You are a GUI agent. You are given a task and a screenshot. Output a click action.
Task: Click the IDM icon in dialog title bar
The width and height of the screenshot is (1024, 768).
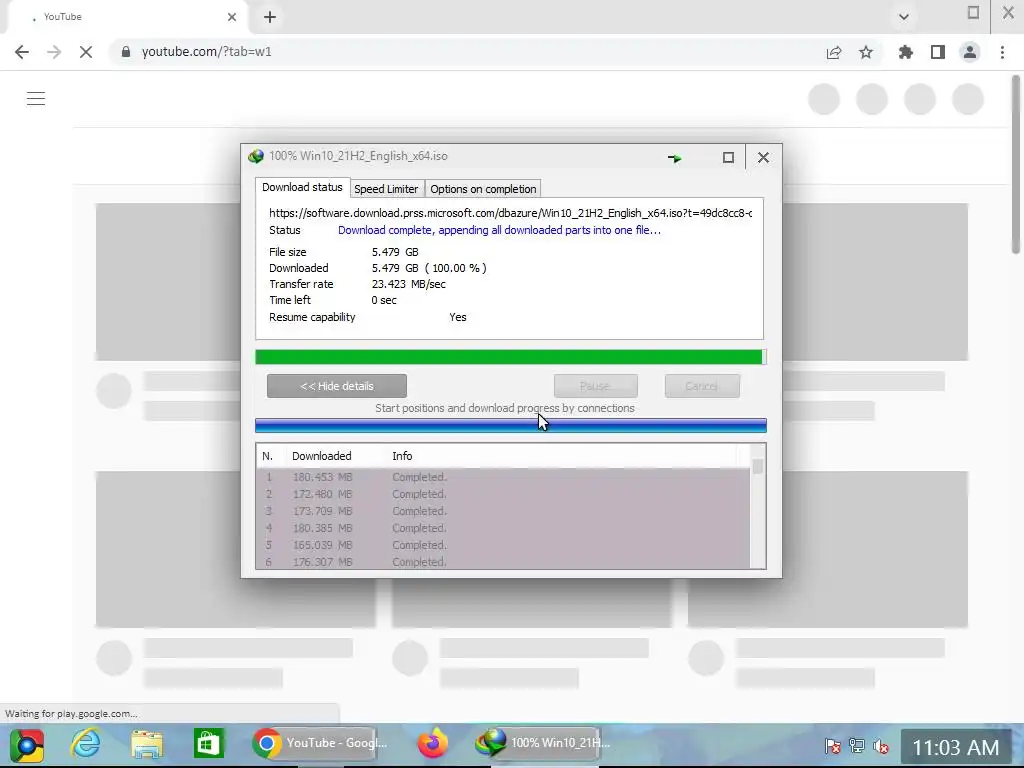pyautogui.click(x=255, y=156)
